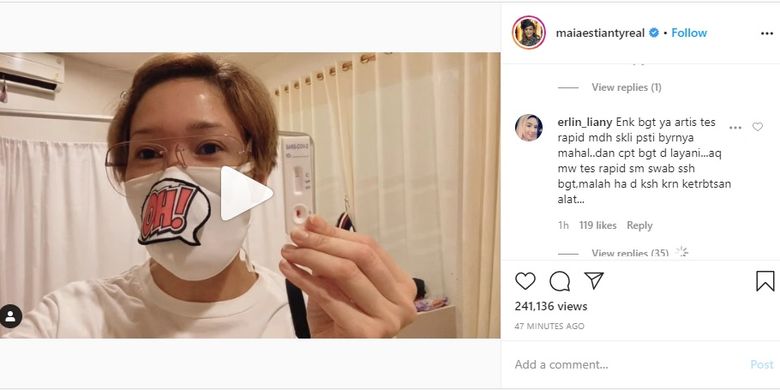Like the post with heart icon

click(525, 281)
